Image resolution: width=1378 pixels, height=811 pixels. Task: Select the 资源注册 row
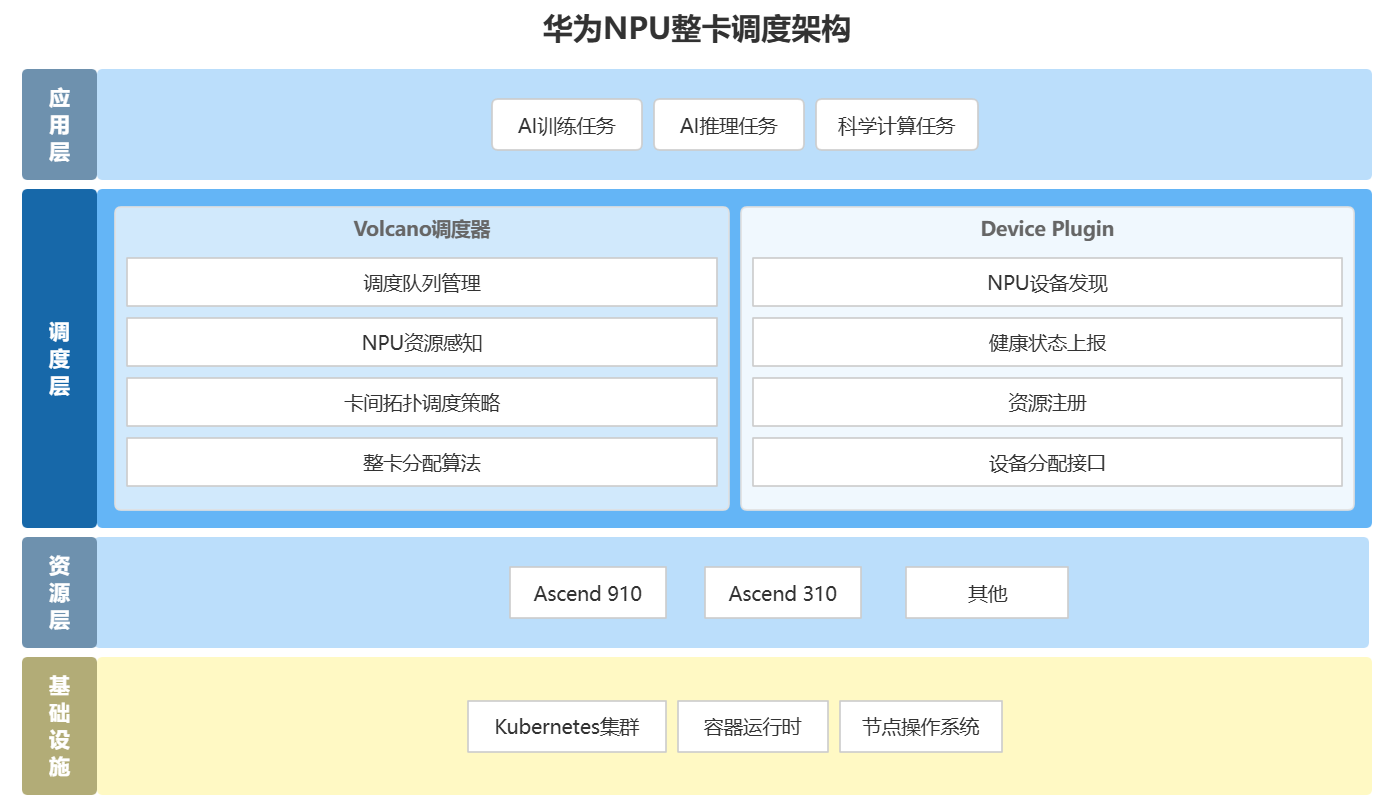click(x=1047, y=402)
